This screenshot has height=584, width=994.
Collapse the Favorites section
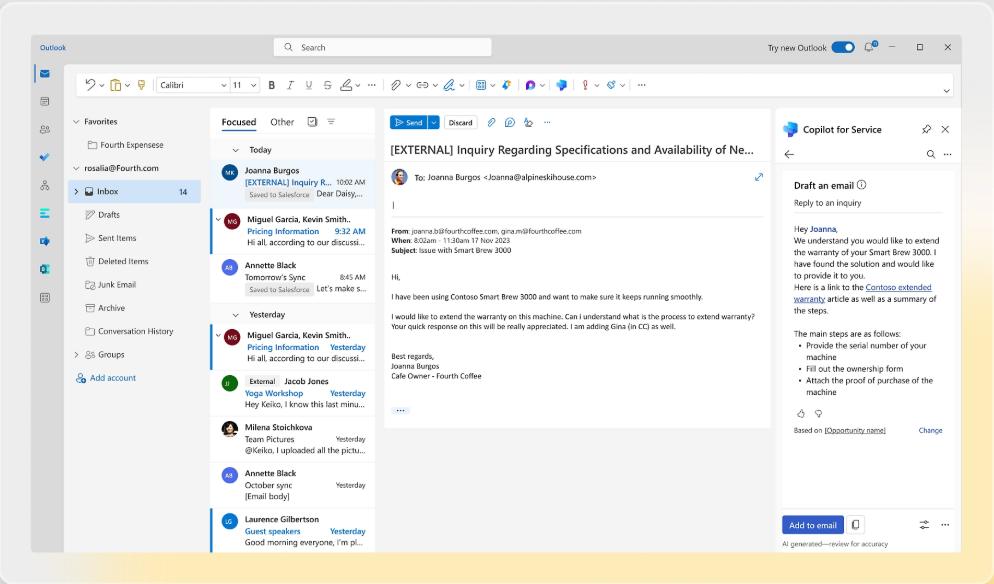click(76, 122)
